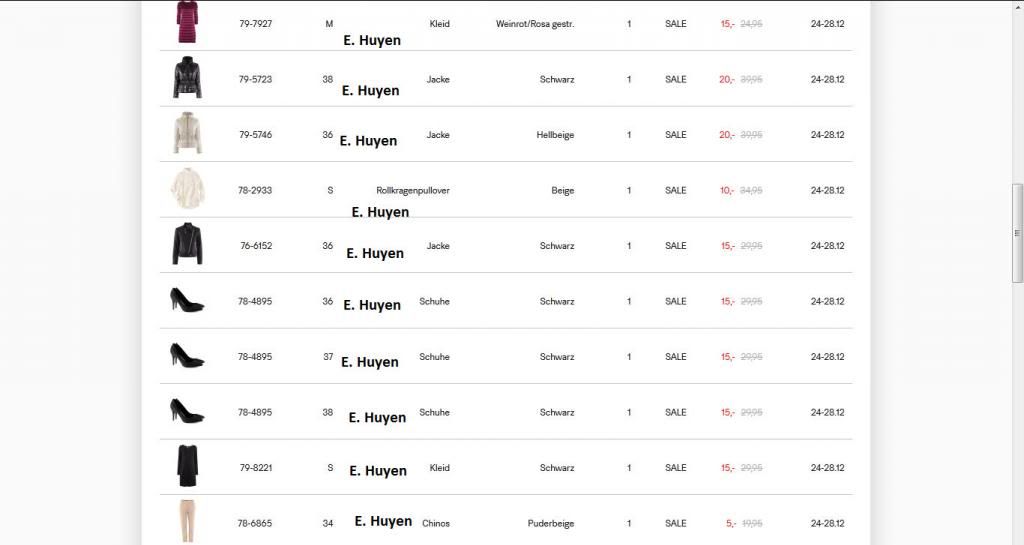Screen dimensions: 1024x545
Task: Click article number 79-7927
Action: pos(255,23)
